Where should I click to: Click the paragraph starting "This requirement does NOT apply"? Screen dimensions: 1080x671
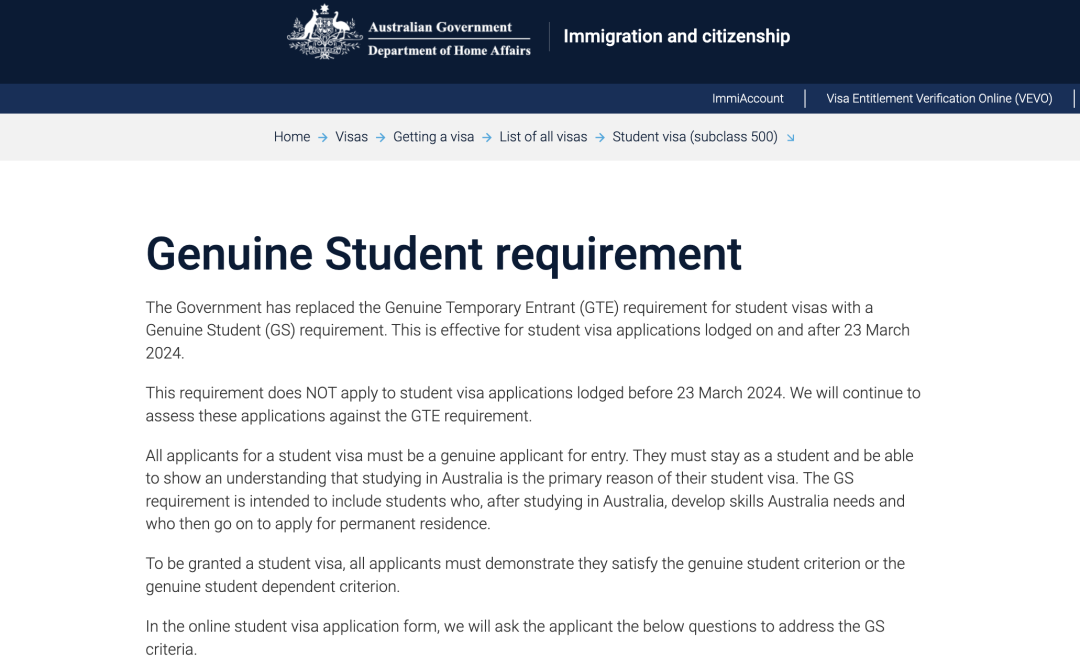coord(533,404)
